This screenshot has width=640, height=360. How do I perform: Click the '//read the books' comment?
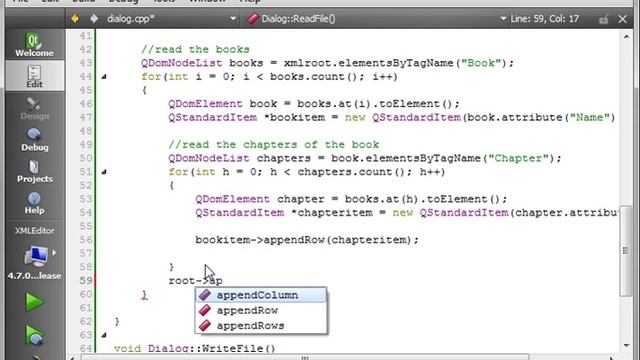pos(195,49)
